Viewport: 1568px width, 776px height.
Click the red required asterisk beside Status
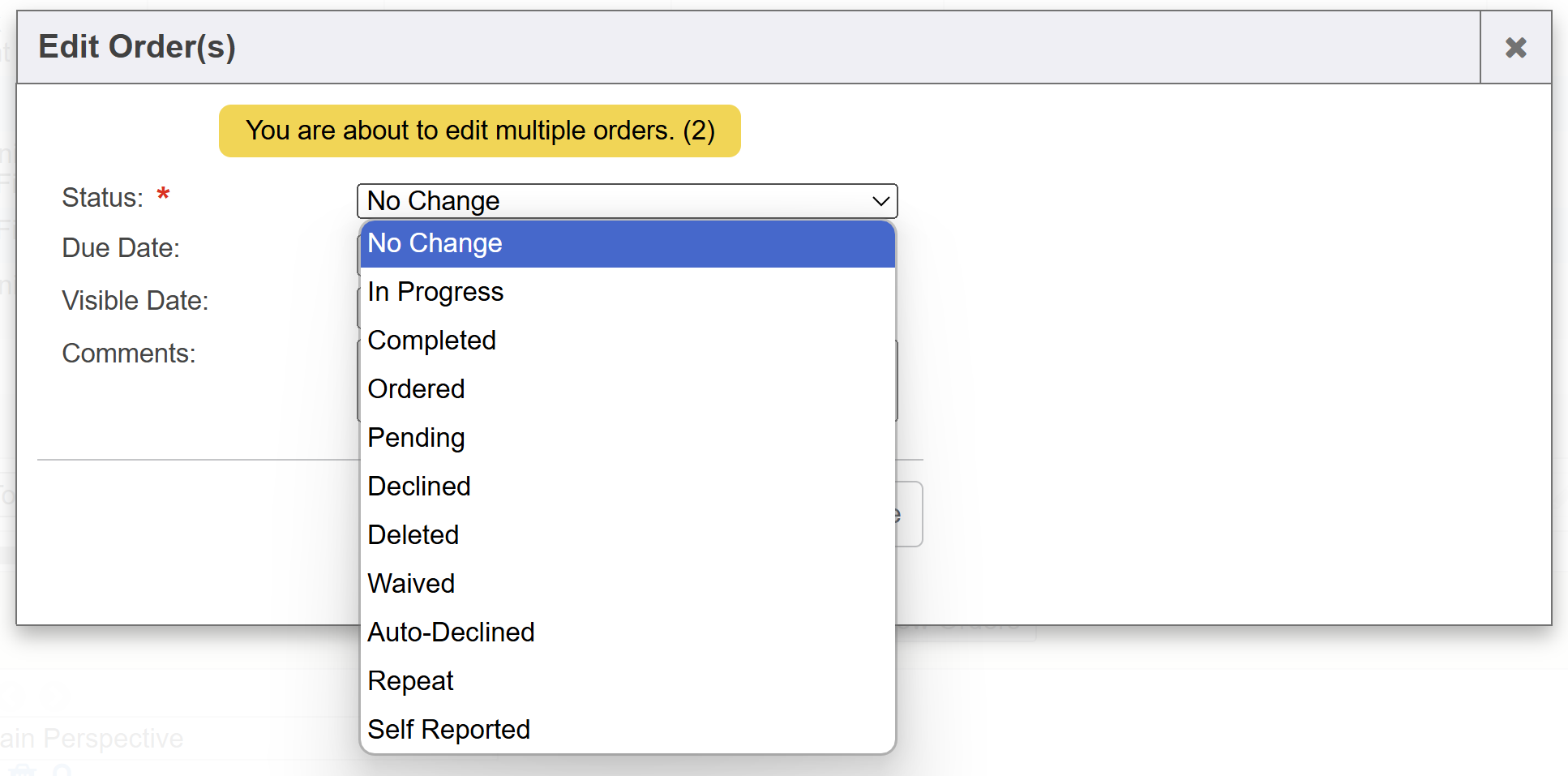[163, 195]
